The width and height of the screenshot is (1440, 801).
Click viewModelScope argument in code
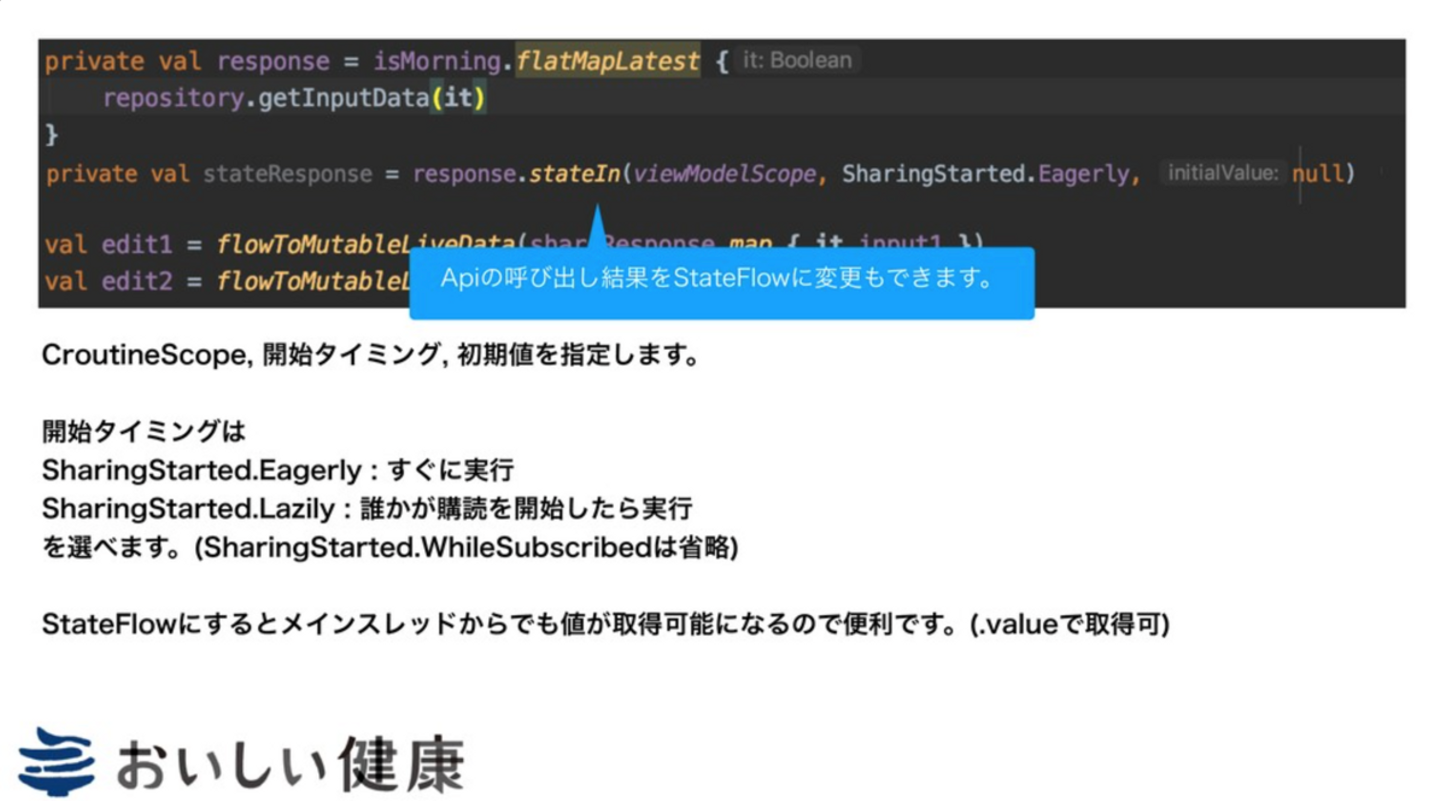724,174
